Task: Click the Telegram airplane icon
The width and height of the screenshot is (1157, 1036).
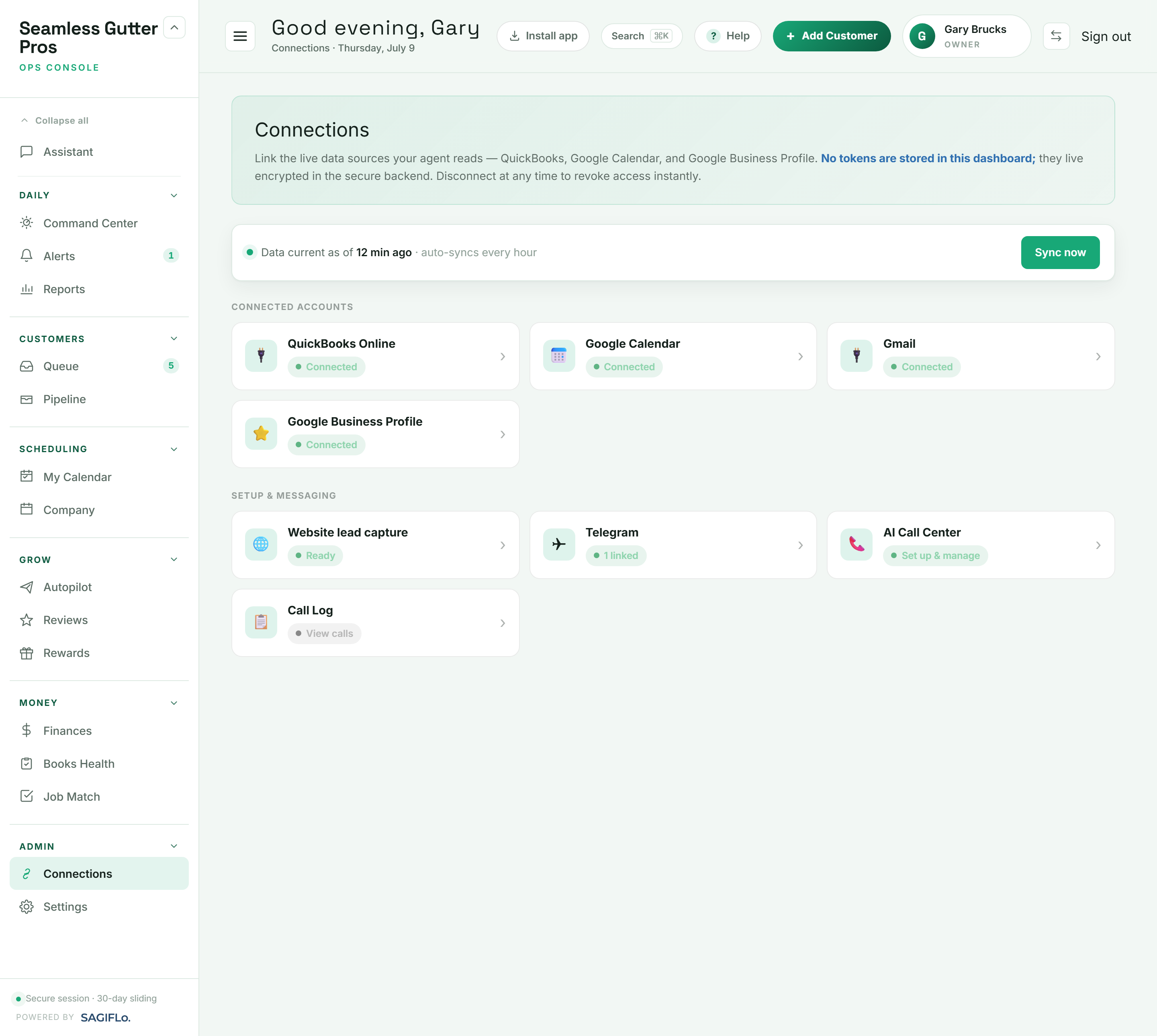Action: pyautogui.click(x=558, y=544)
